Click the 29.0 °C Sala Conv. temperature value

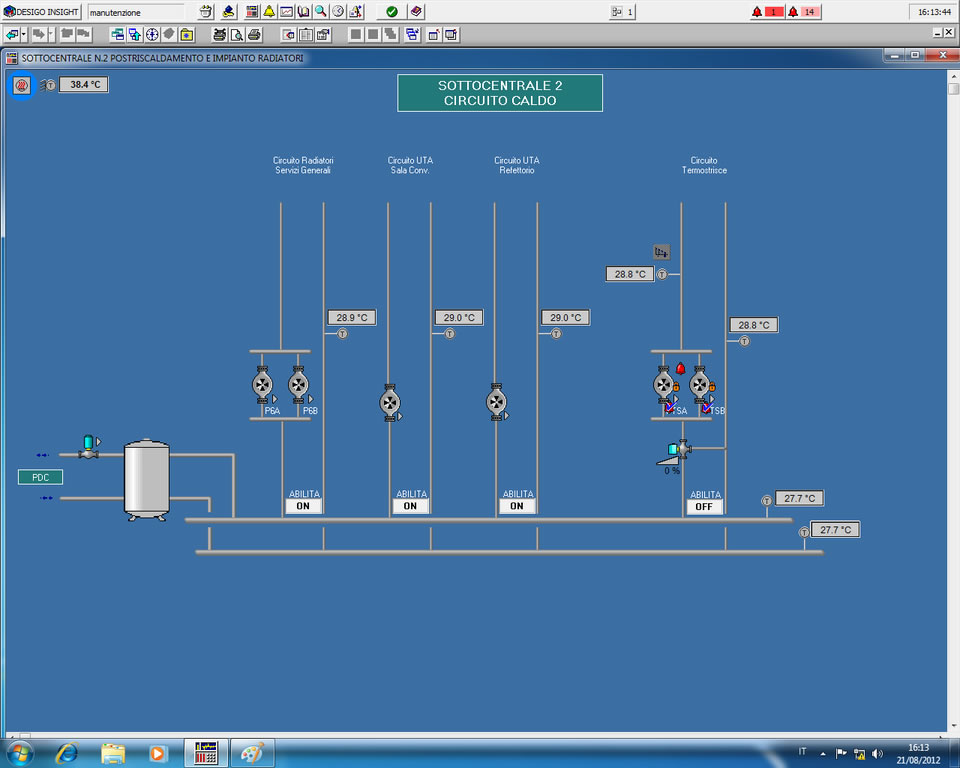[459, 317]
